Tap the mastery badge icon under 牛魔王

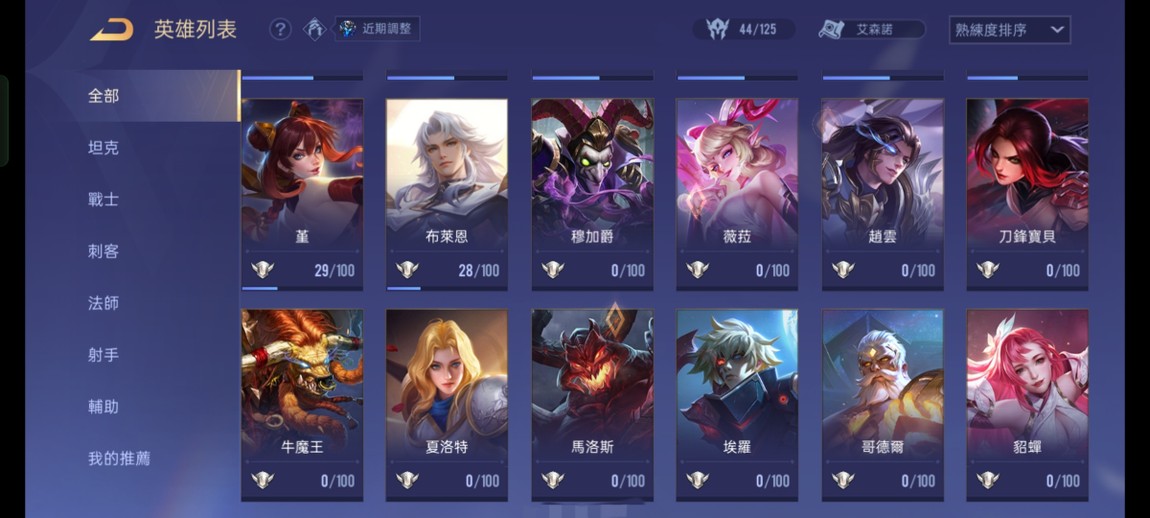(x=263, y=481)
